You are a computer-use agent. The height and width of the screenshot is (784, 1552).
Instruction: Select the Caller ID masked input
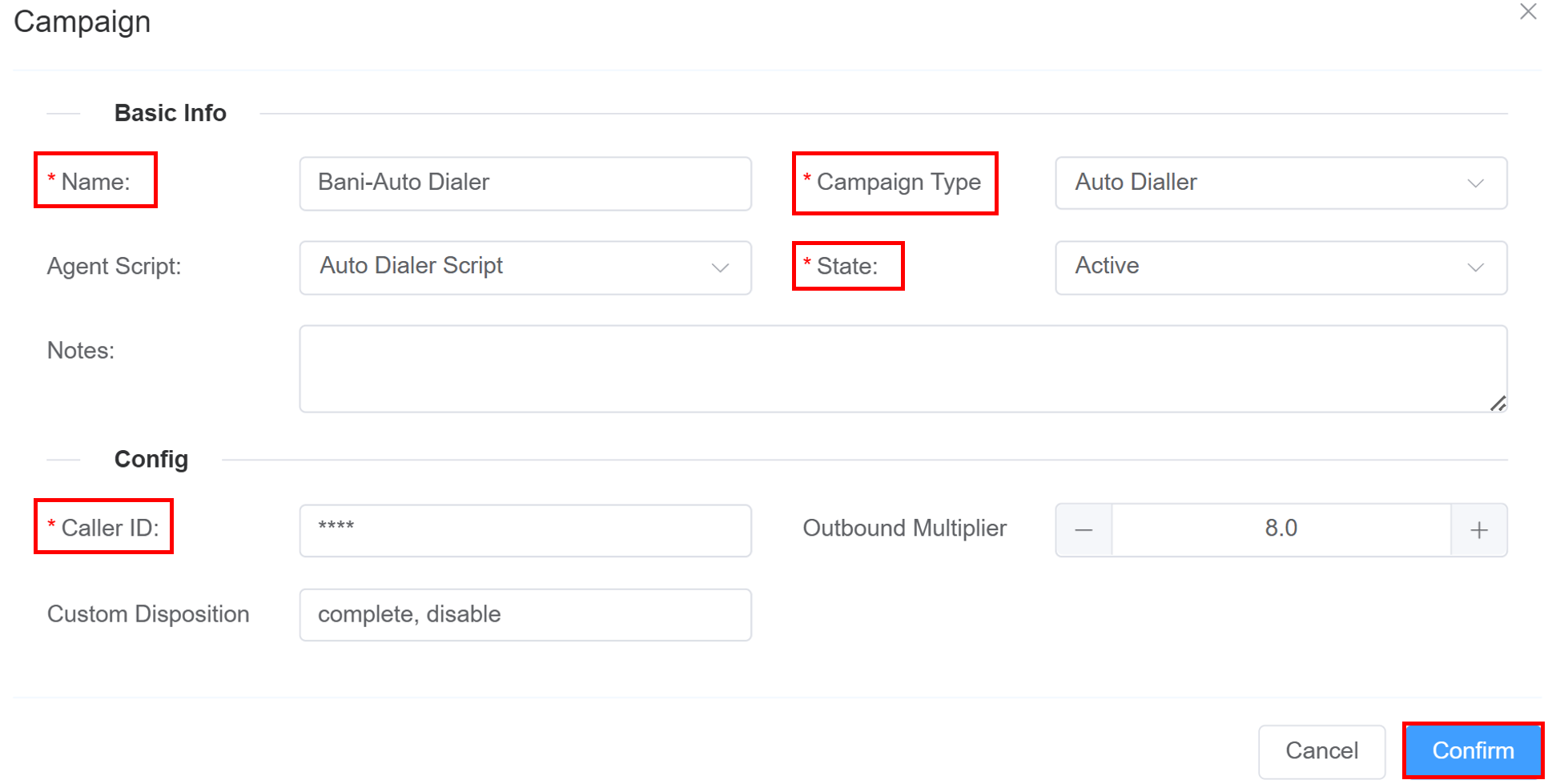(525, 529)
